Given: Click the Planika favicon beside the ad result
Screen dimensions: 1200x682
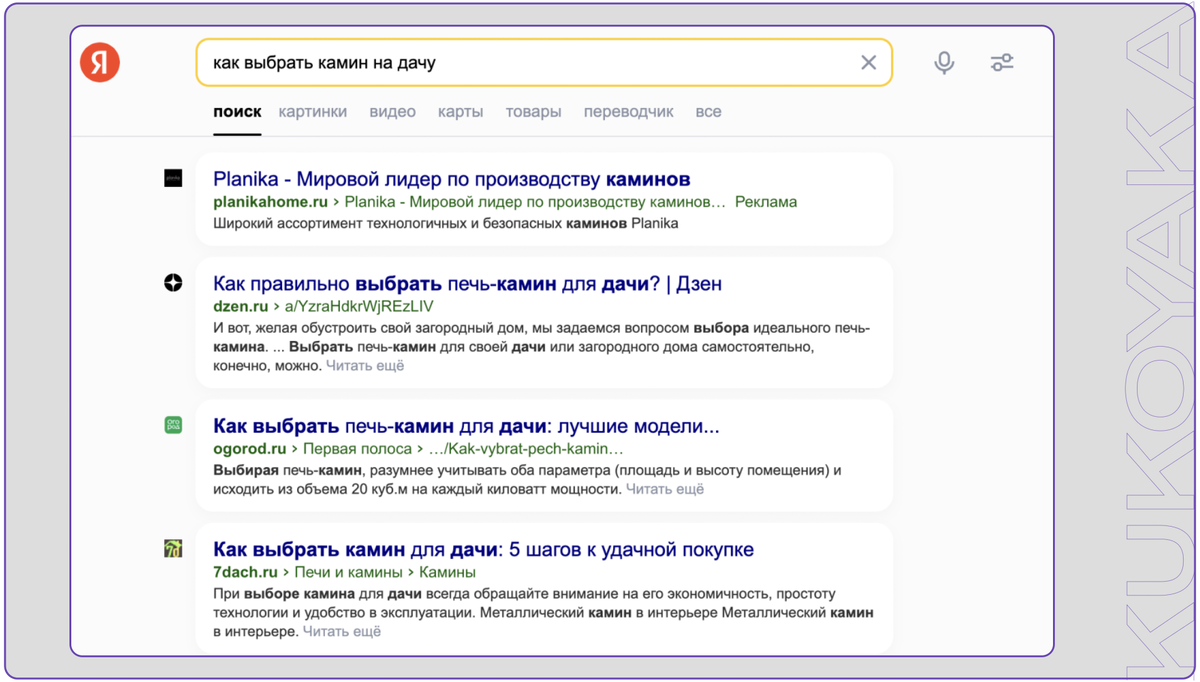Looking at the screenshot, I should coord(173,179).
